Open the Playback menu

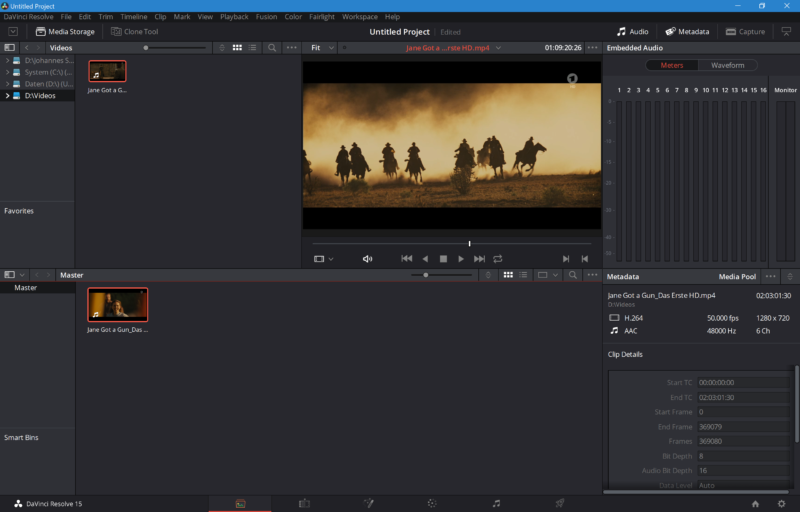(234, 17)
